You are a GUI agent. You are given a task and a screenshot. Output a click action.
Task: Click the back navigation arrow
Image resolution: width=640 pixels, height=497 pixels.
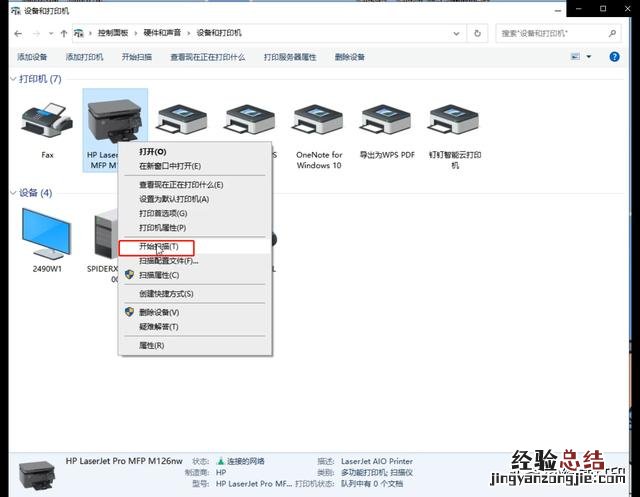point(18,33)
